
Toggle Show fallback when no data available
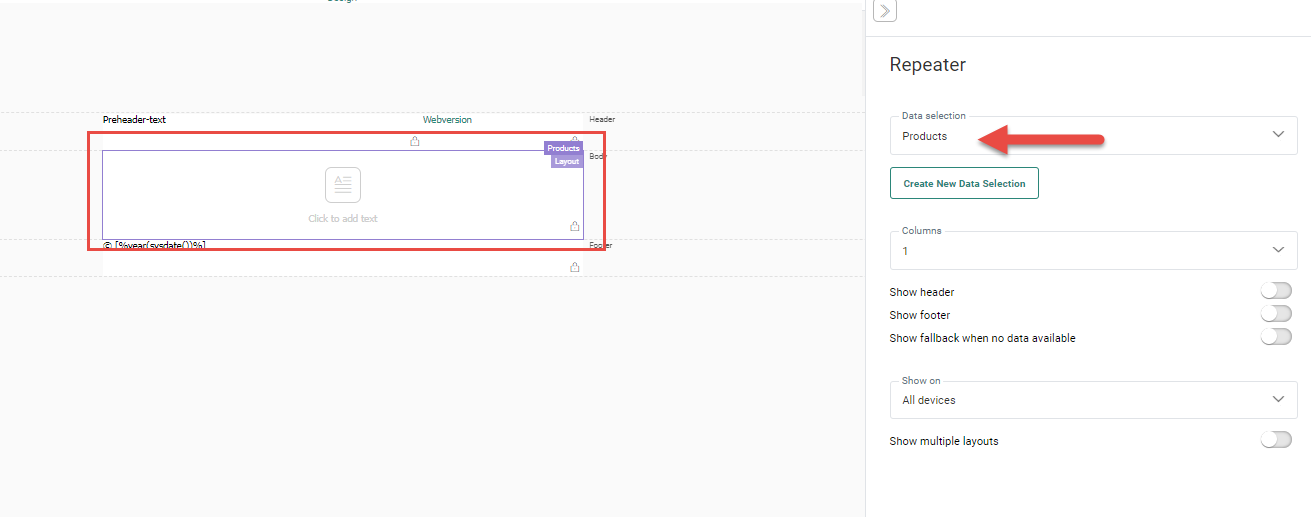click(1275, 337)
